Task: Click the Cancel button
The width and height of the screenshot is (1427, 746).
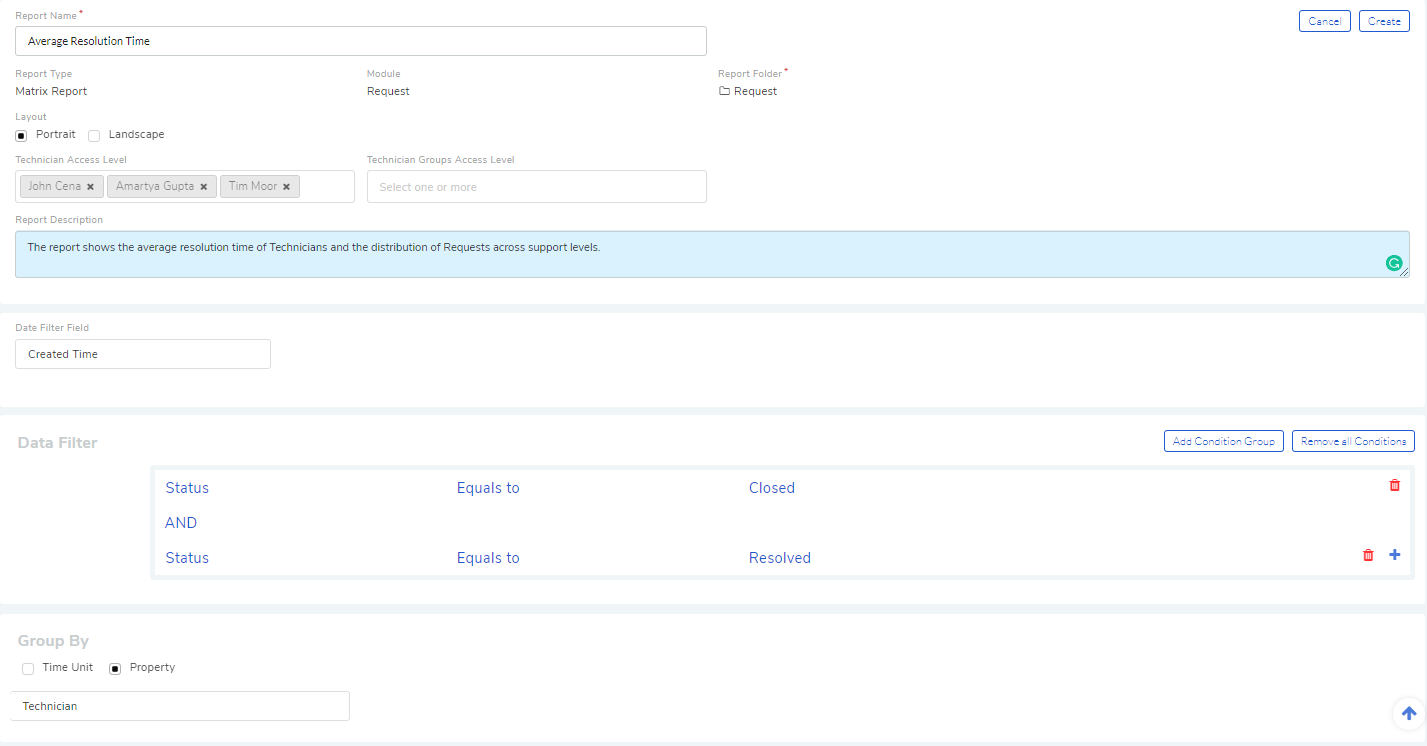Action: click(1325, 21)
